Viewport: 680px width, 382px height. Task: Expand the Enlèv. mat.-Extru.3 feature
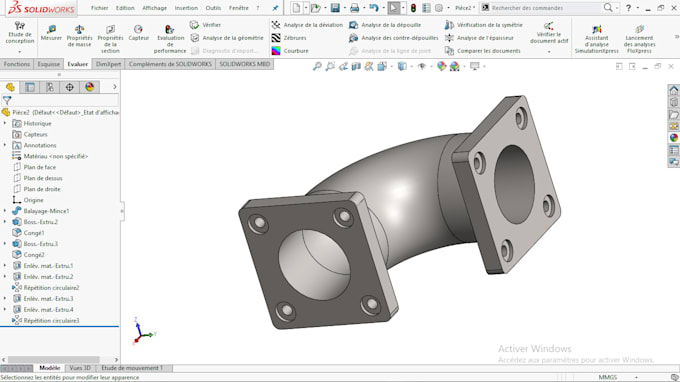(x=5, y=299)
